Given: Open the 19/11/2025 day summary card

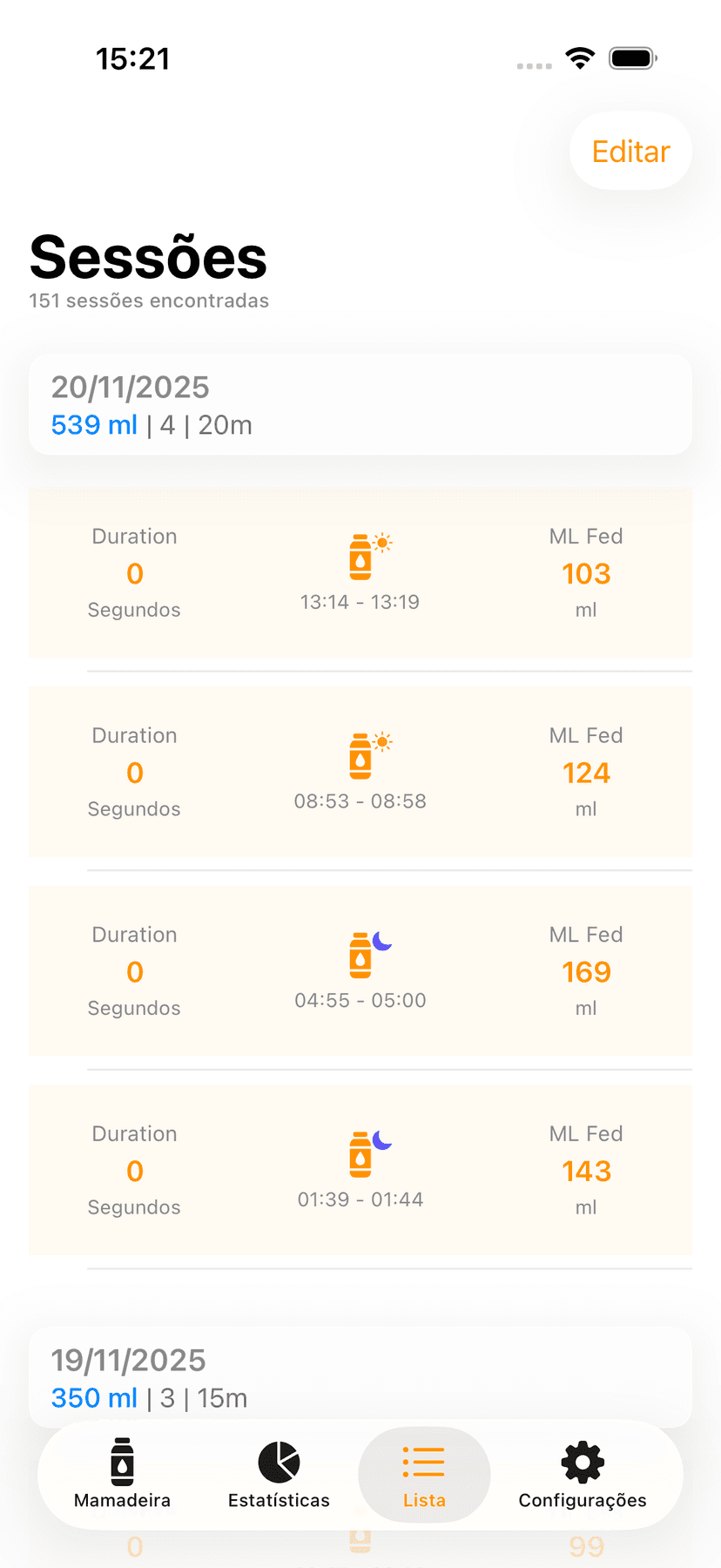Looking at the screenshot, I should point(360,1377).
